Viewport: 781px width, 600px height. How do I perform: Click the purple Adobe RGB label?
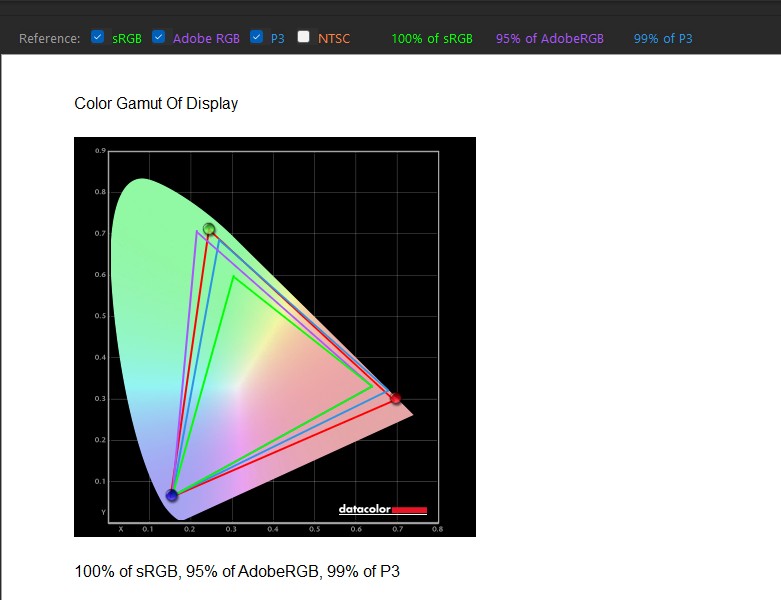[x=206, y=39]
